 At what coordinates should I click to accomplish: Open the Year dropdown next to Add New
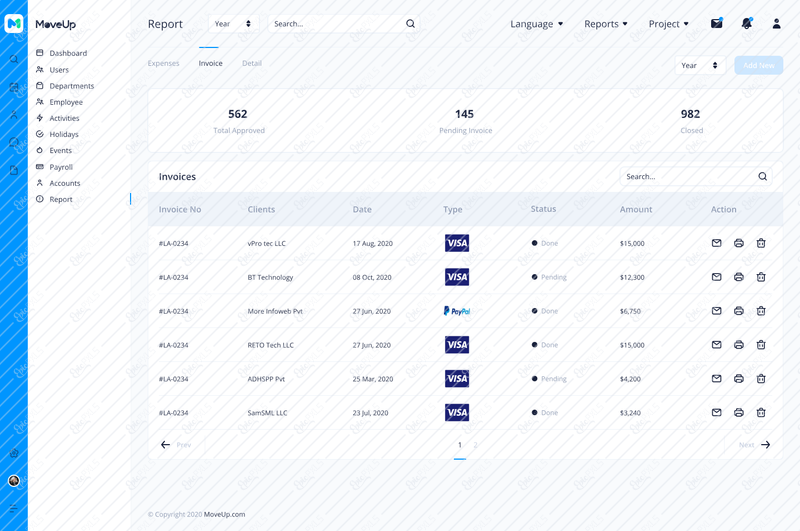(700, 65)
